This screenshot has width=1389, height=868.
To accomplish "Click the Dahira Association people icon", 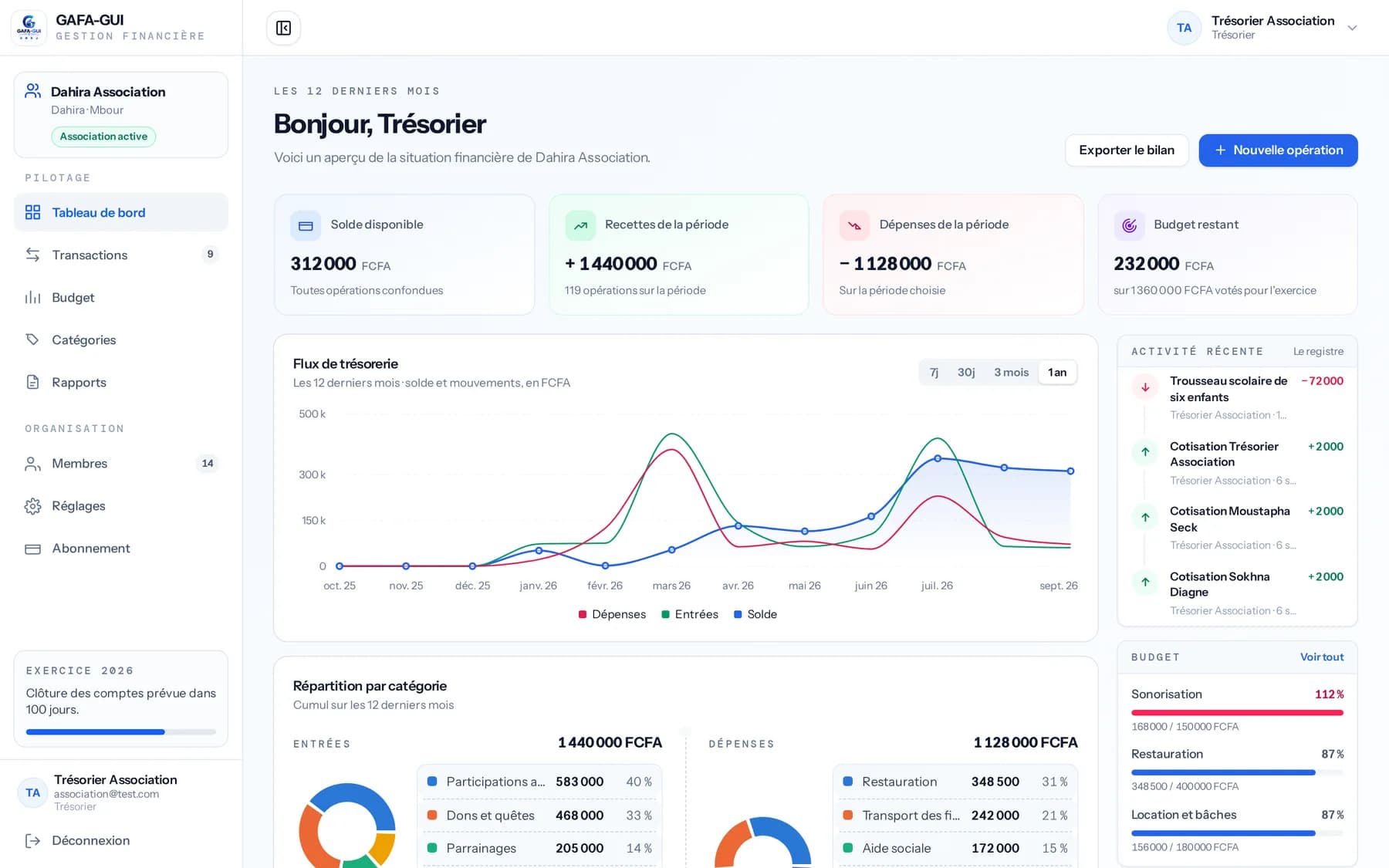I will pyautogui.click(x=33, y=91).
